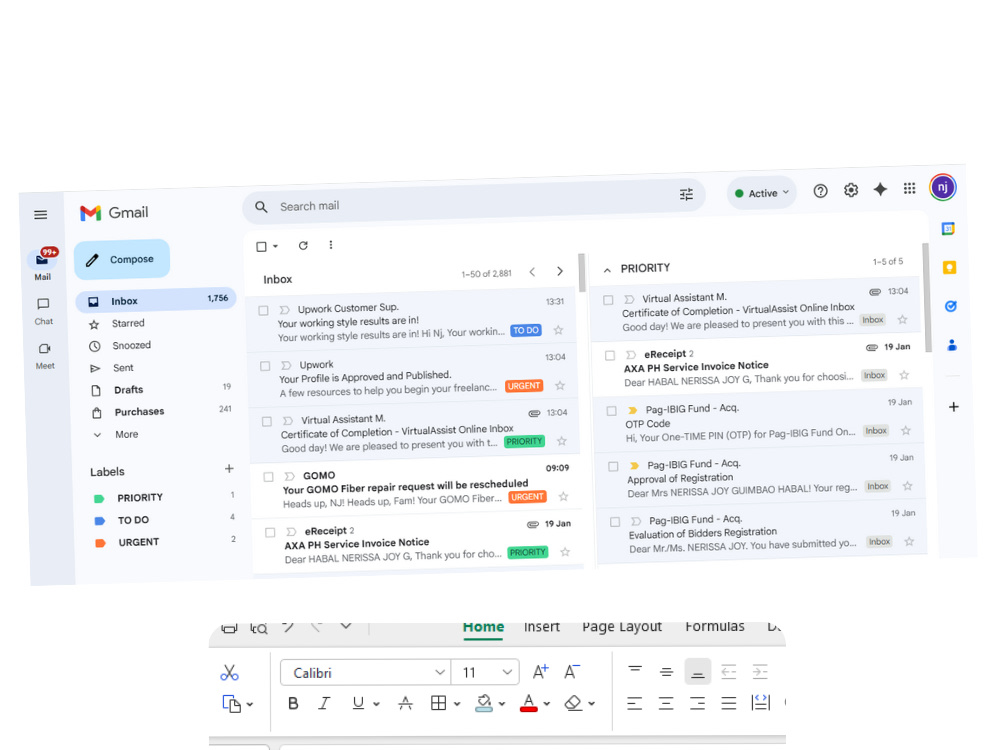Check the eReceipt email in Inbox list

tap(270, 532)
